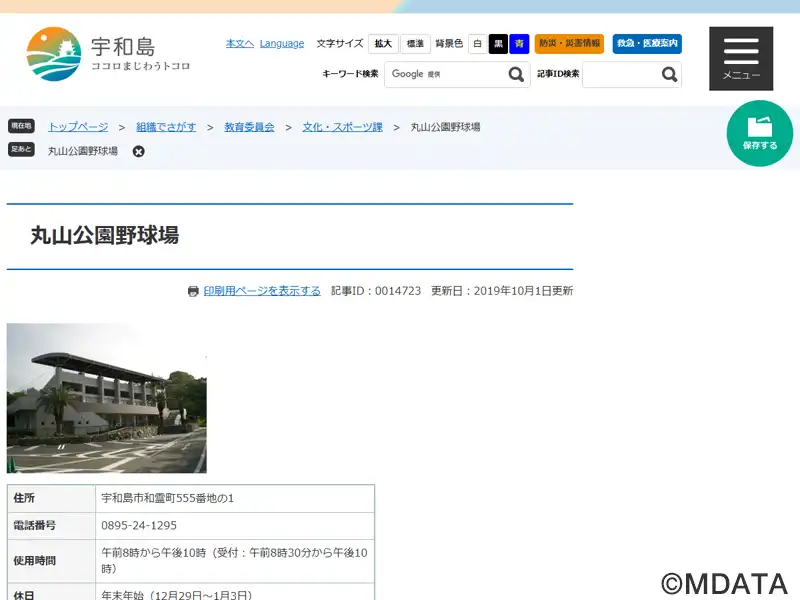The image size is (800, 600).
Task: Click the Language link
Action: [282, 44]
